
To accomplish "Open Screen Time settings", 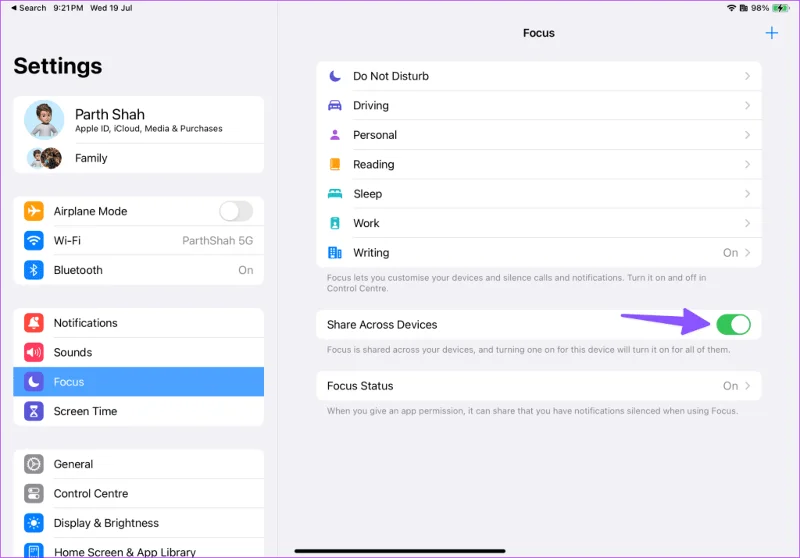I will 138,411.
